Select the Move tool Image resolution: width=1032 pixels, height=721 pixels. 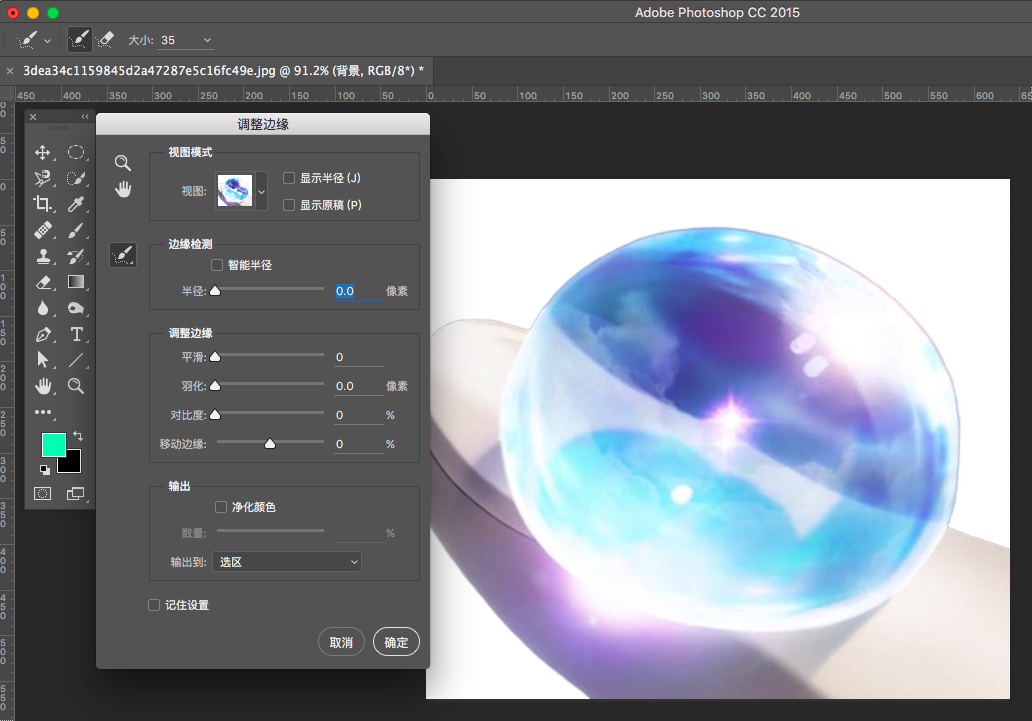43,153
